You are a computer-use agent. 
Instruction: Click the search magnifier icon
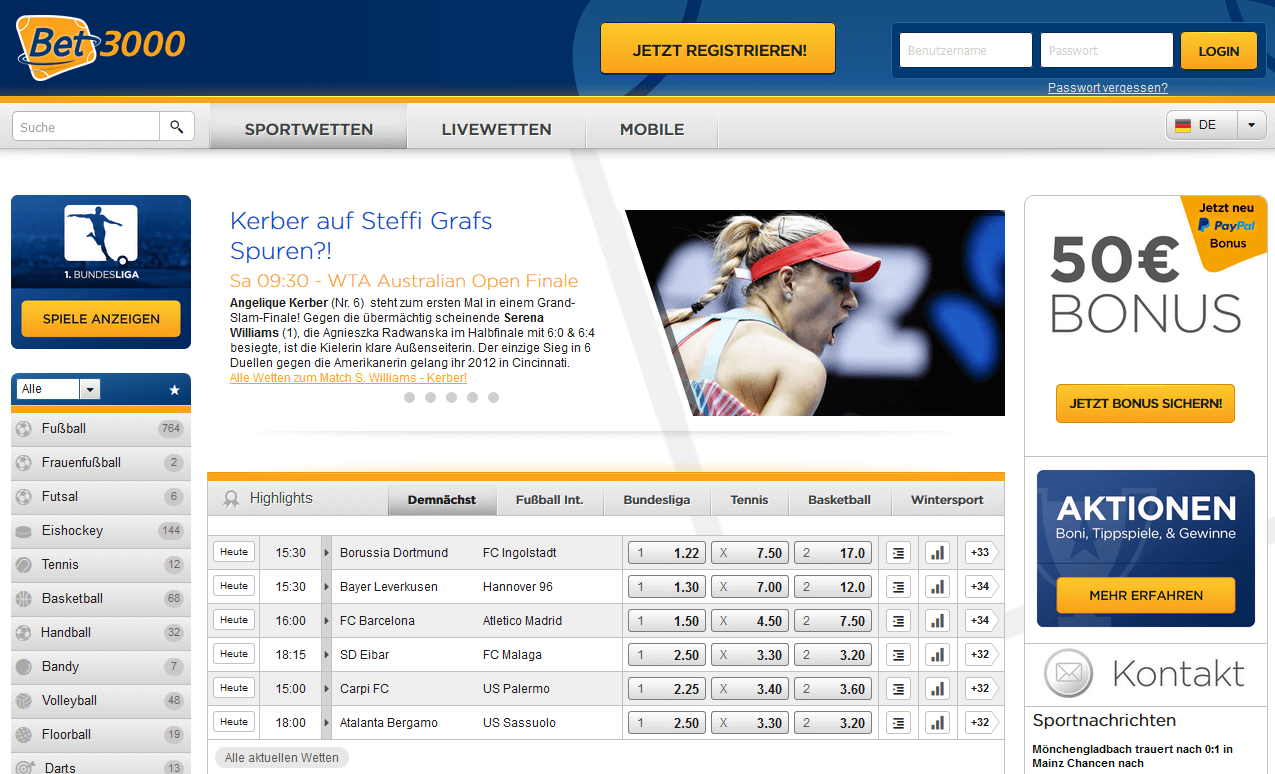pyautogui.click(x=177, y=126)
